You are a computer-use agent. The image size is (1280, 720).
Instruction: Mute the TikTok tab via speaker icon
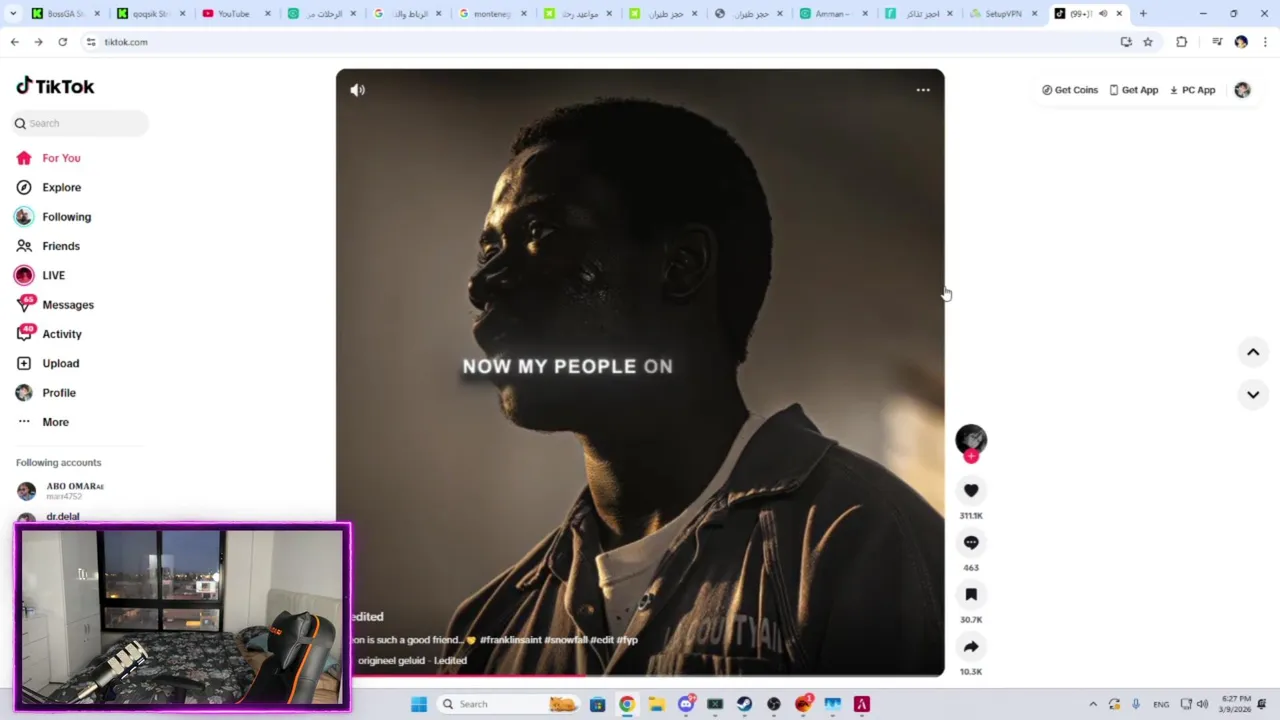(1103, 14)
